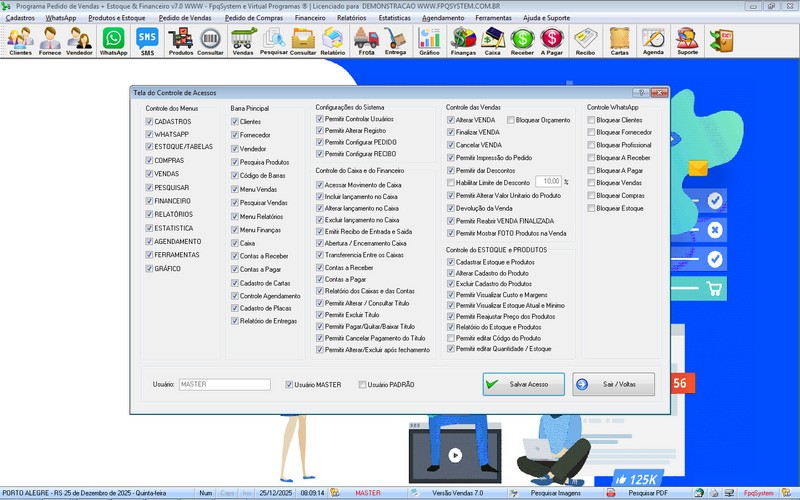Screen dimensions: 800x500
Task: Uncheck the CADASTROS menu checkbox
Action: point(149,121)
